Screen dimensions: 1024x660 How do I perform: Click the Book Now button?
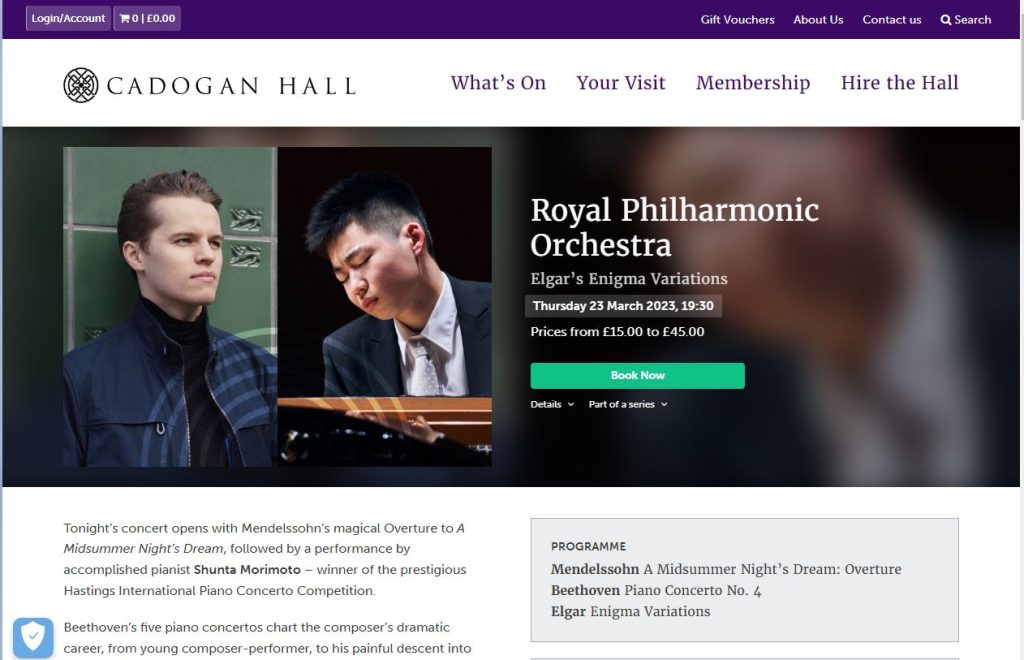click(637, 375)
